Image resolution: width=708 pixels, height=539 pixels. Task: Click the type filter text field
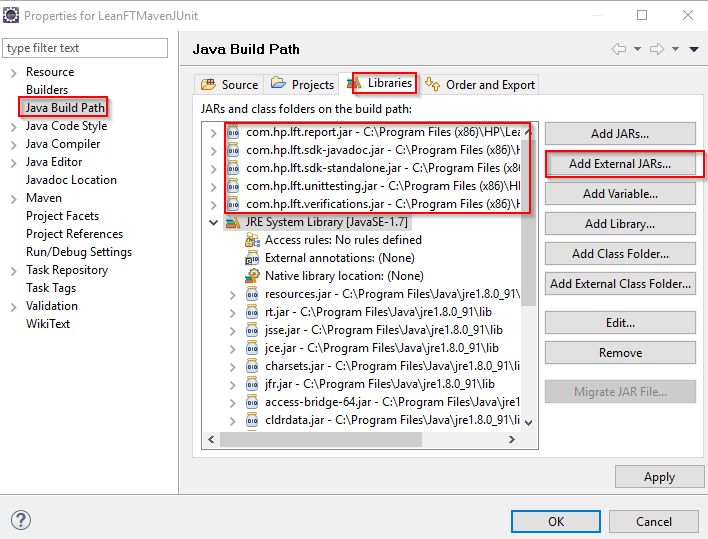(85, 48)
